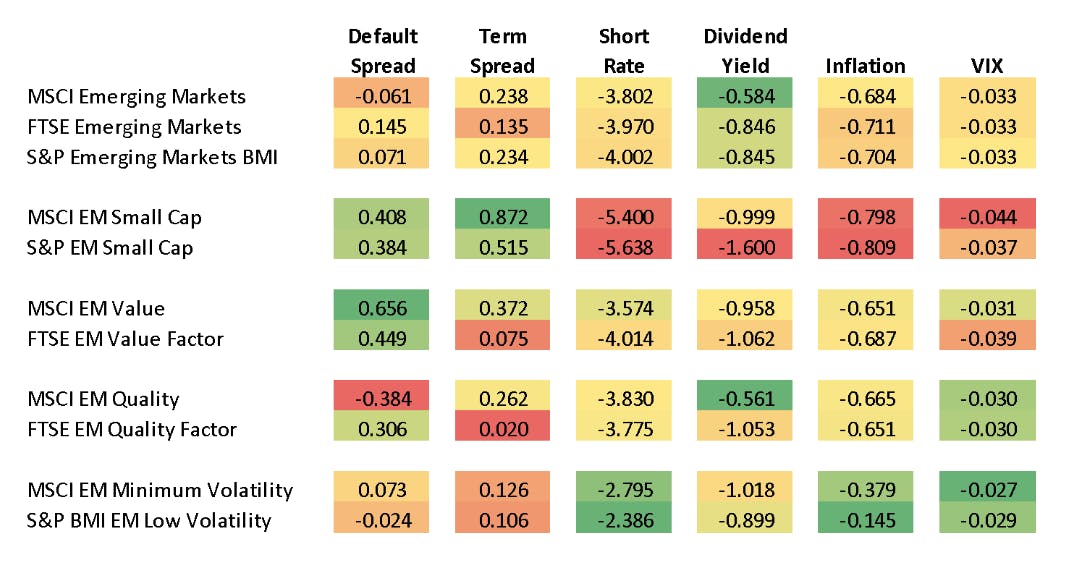
Task: Click the Default Spread column header
Action: tap(383, 51)
